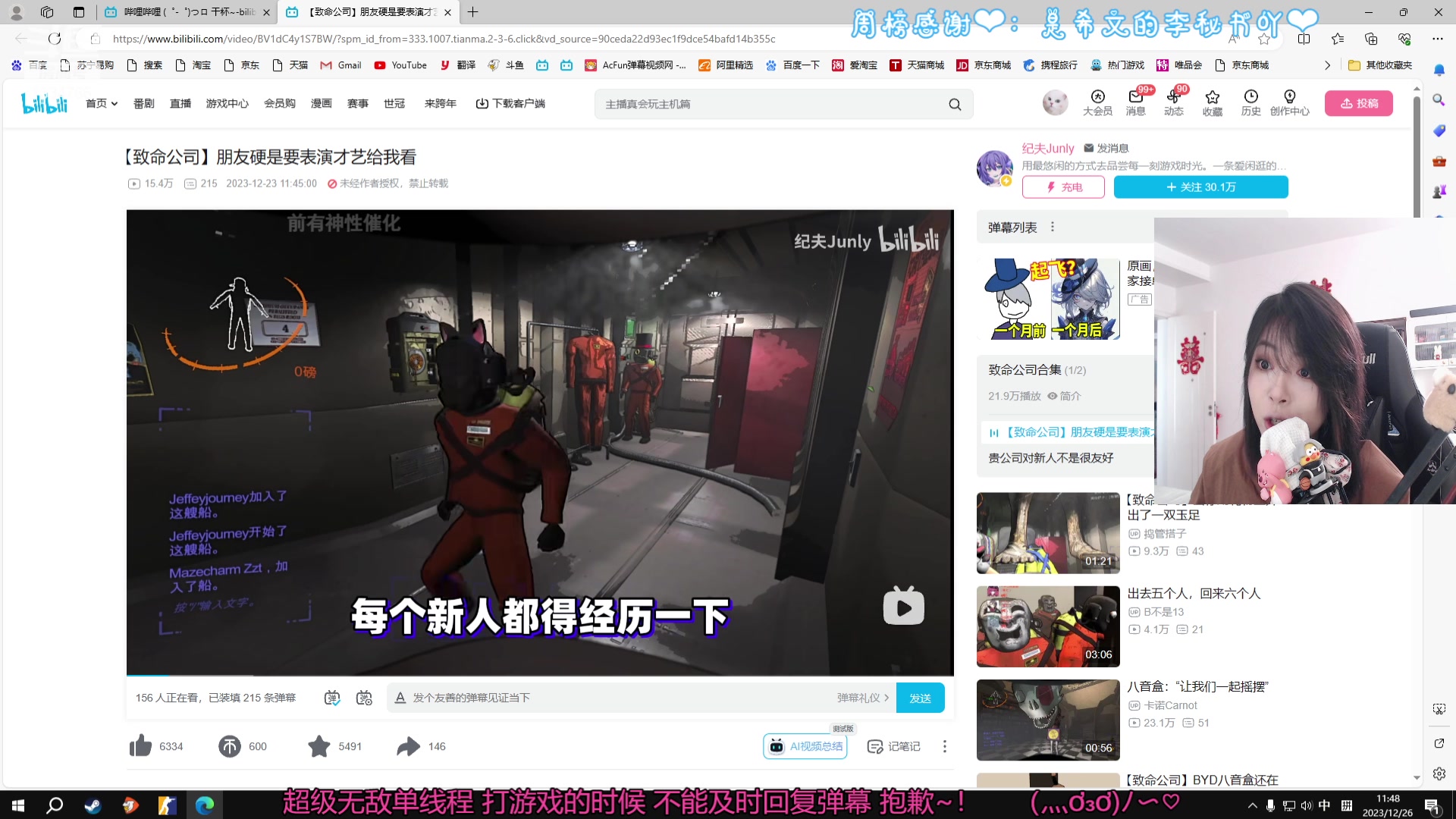The width and height of the screenshot is (1456, 819).
Task: Click the 充电 charge button
Action: (1063, 187)
